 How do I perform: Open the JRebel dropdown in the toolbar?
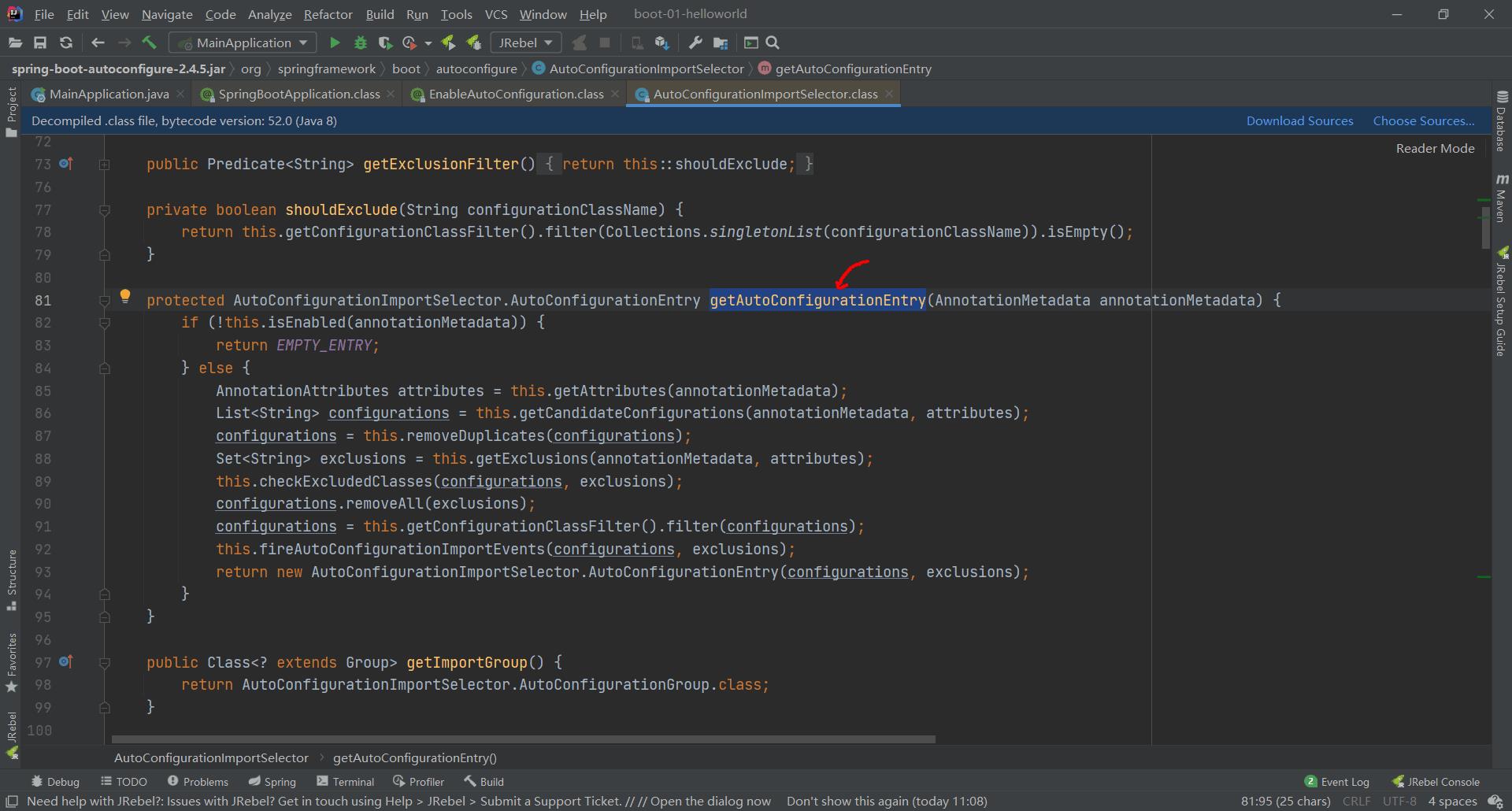click(x=525, y=43)
